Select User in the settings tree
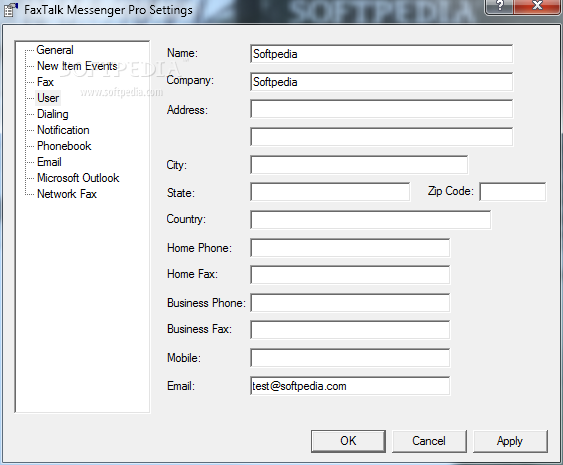 pyautogui.click(x=48, y=98)
